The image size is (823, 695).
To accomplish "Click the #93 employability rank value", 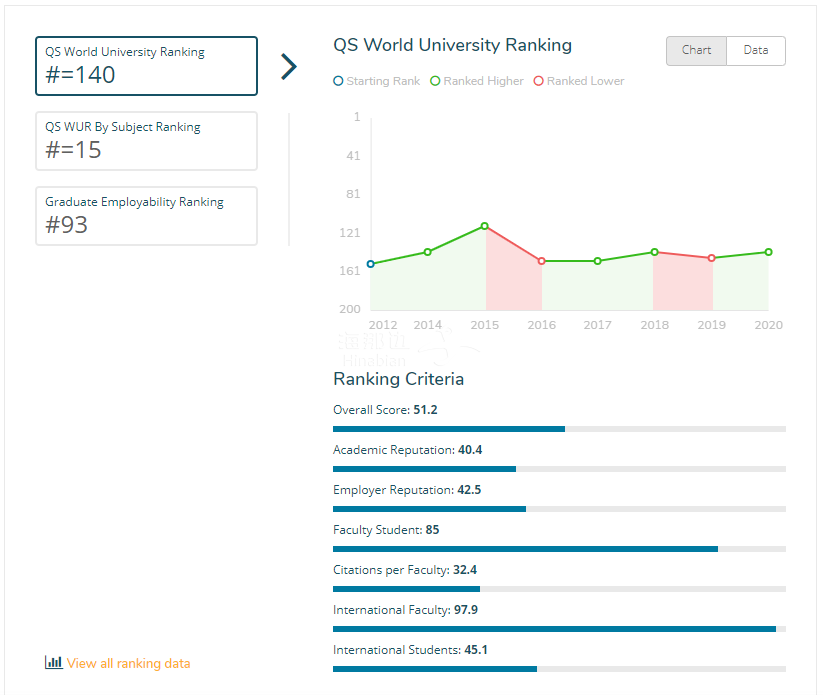I will pos(67,225).
